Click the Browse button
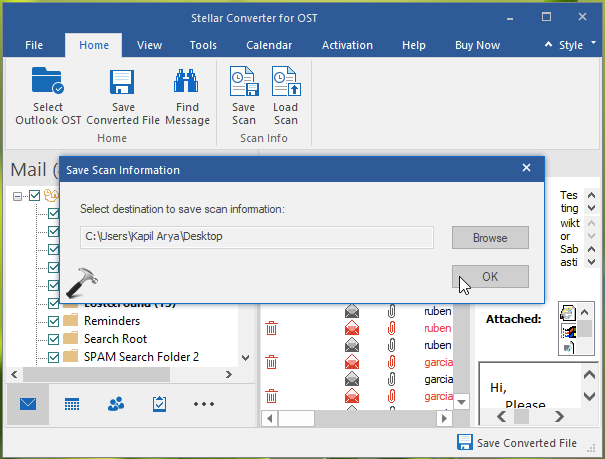605x459 pixels. click(490, 238)
